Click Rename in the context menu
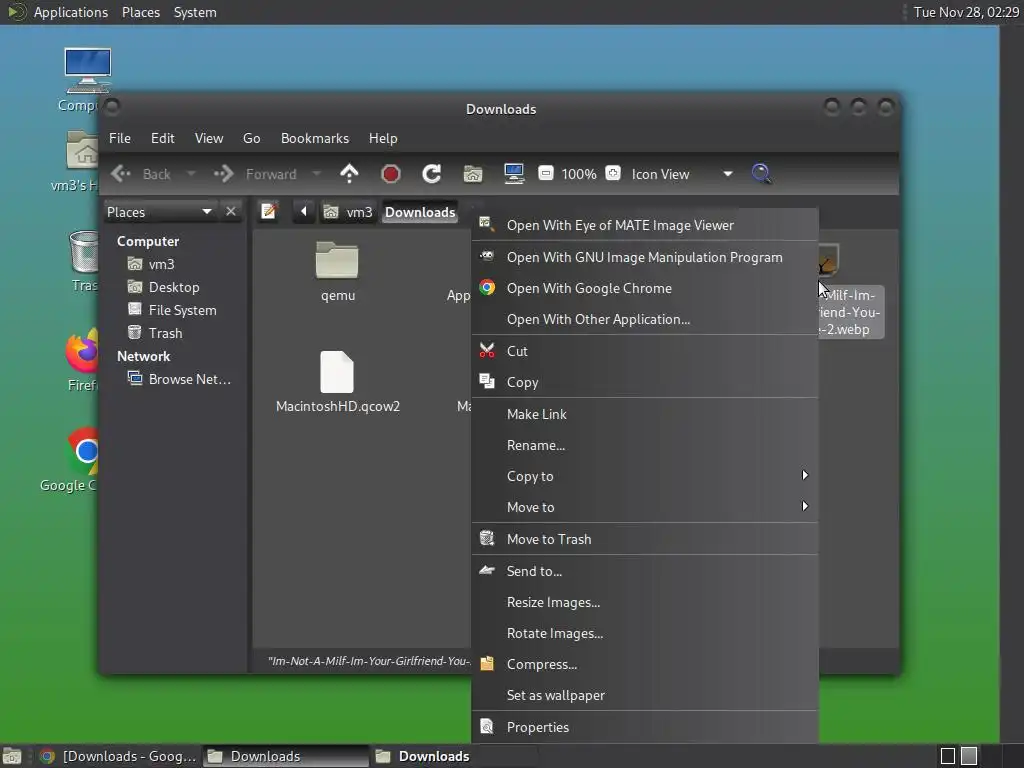This screenshot has width=1024, height=768. (x=645, y=445)
